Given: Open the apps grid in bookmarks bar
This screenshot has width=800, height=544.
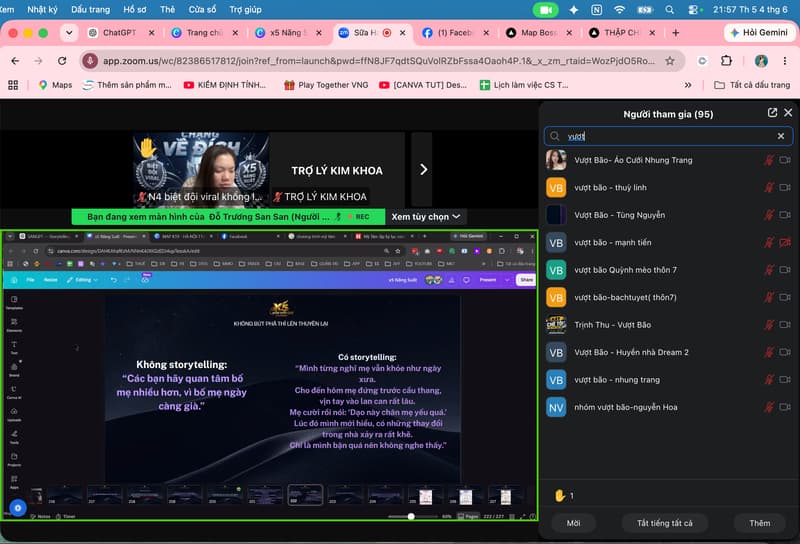Looking at the screenshot, I should point(13,85).
